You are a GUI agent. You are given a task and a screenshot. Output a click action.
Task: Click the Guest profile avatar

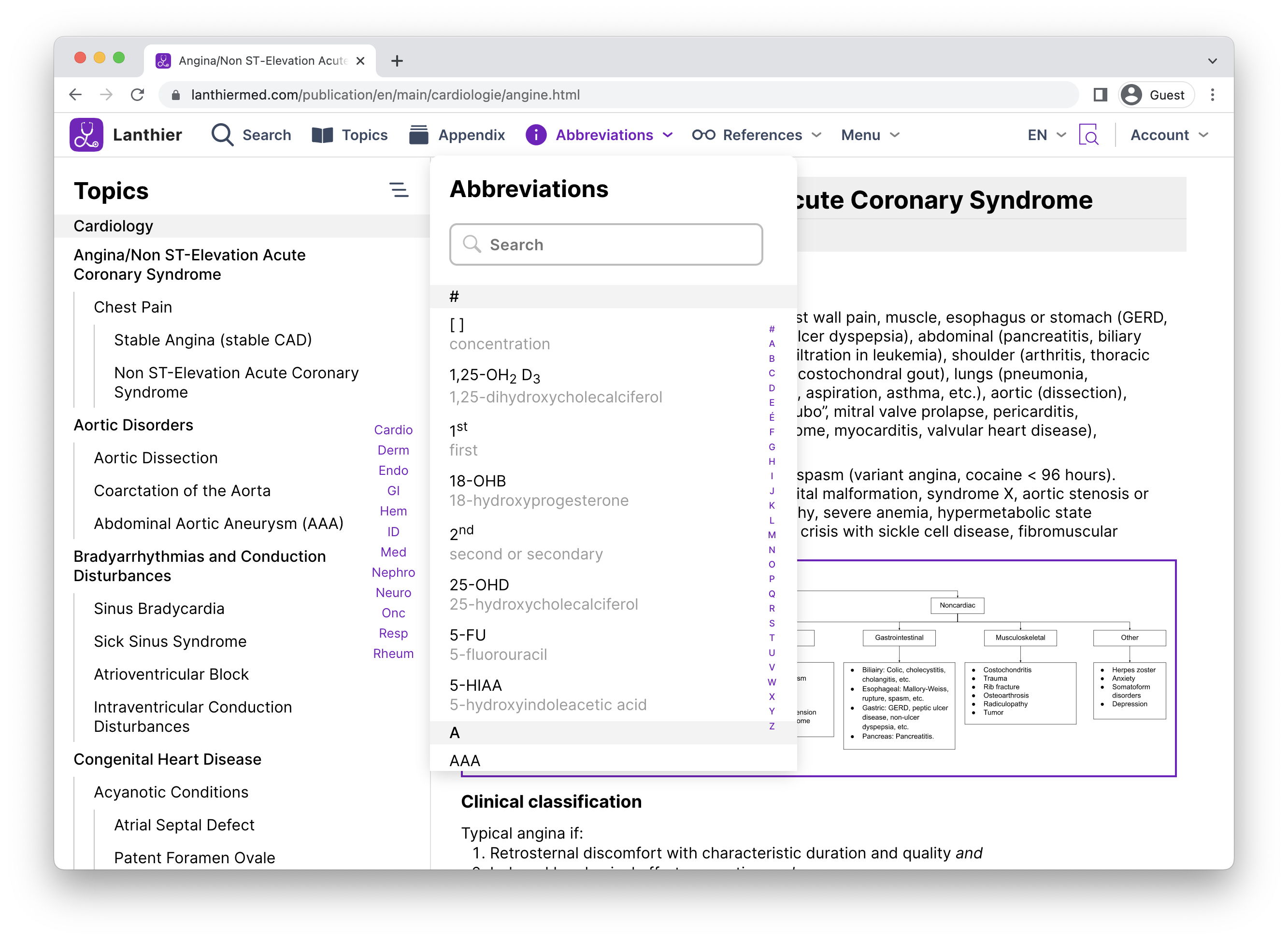[x=1132, y=95]
